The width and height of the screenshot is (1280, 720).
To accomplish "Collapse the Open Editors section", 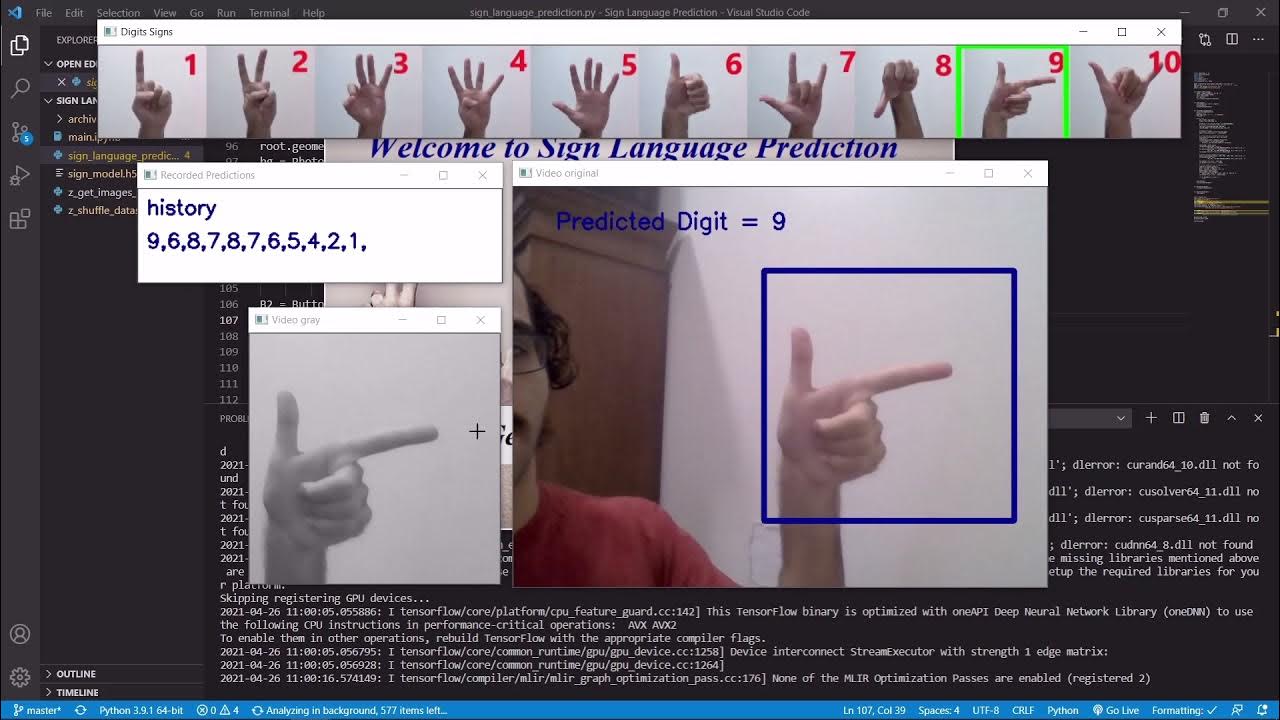I will pos(70,64).
